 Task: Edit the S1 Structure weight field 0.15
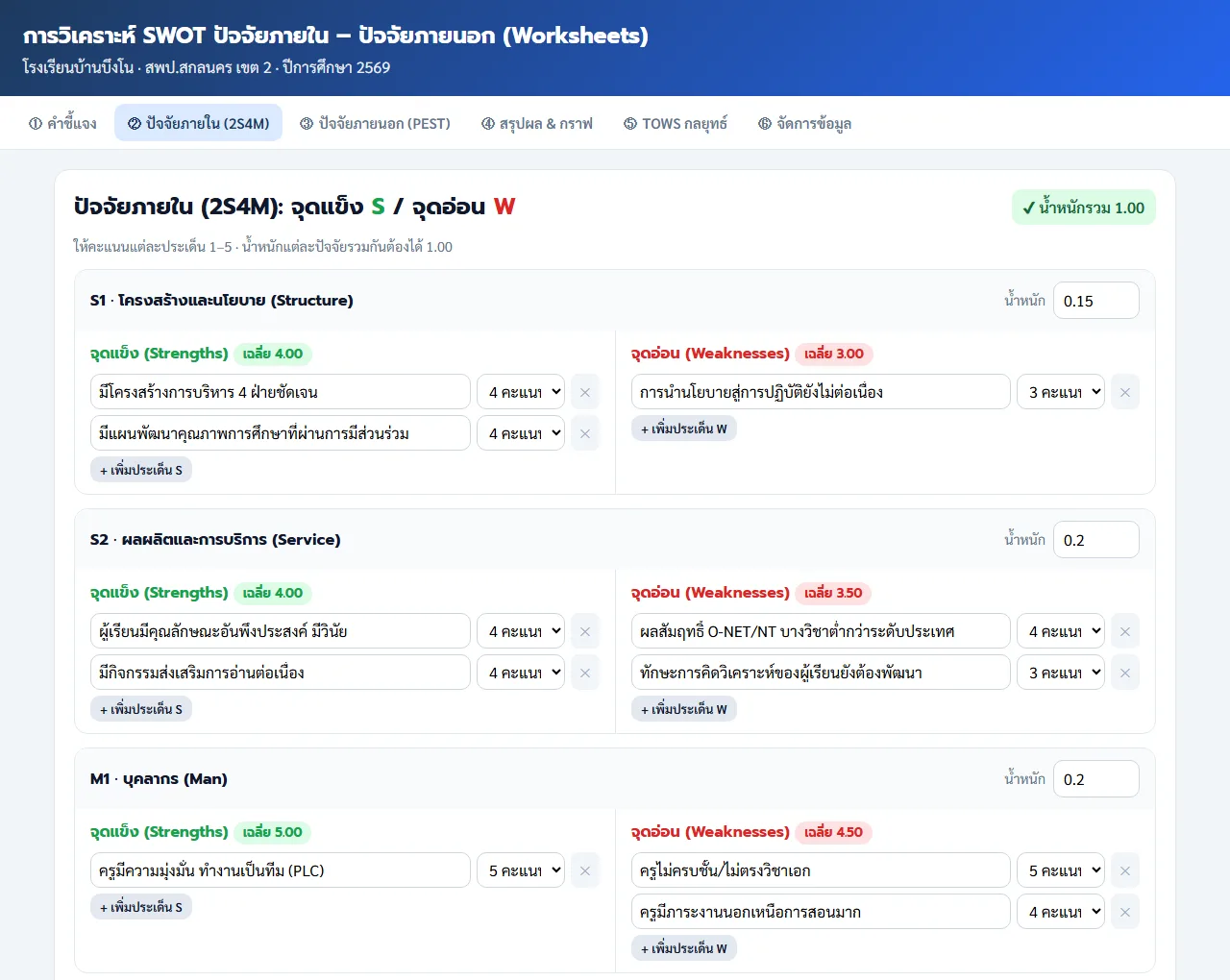pyautogui.click(x=1096, y=301)
